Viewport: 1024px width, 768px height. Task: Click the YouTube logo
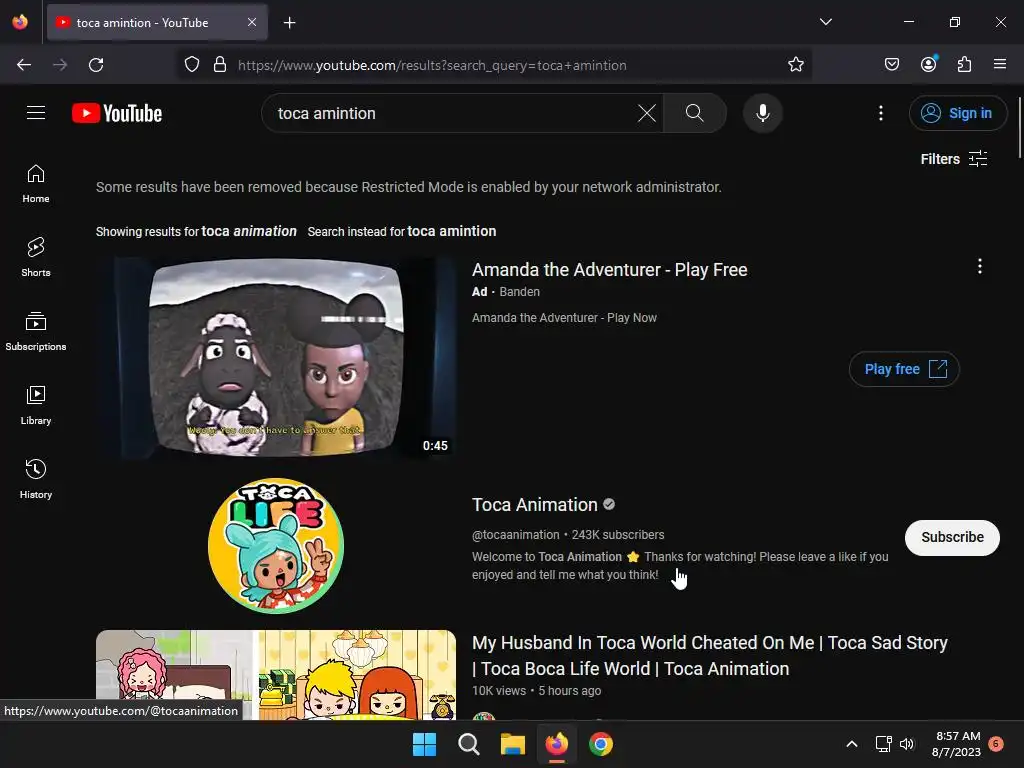point(117,113)
